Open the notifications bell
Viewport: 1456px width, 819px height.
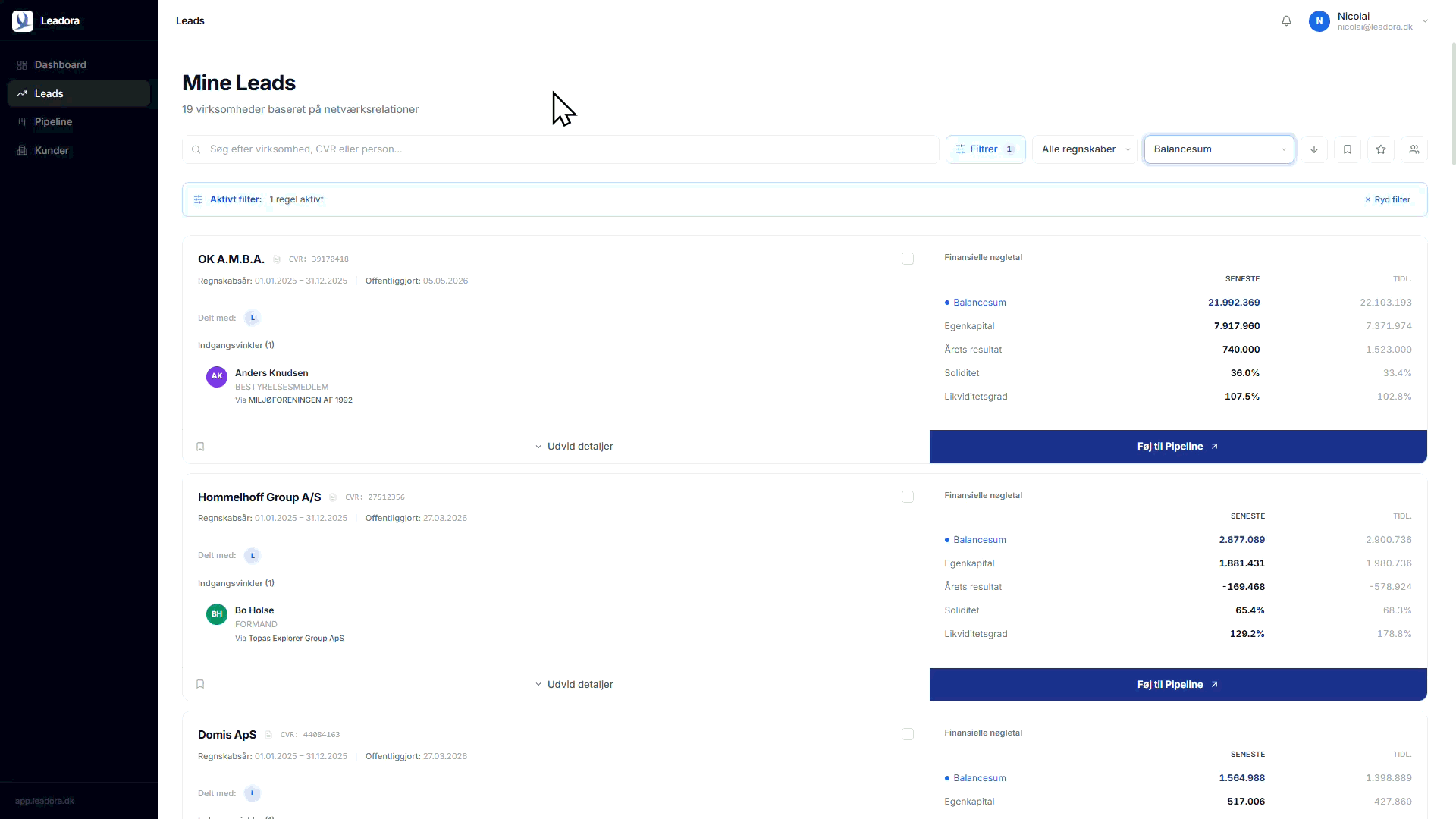click(1286, 21)
